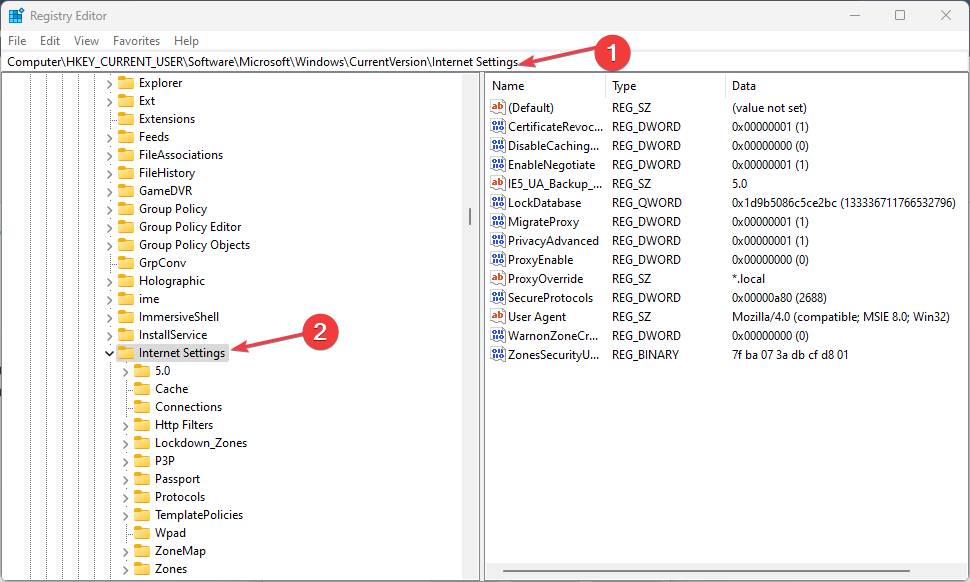The width and height of the screenshot is (970, 582).
Task: Expand the ZoneMap subkey
Action: pyautogui.click(x=126, y=552)
